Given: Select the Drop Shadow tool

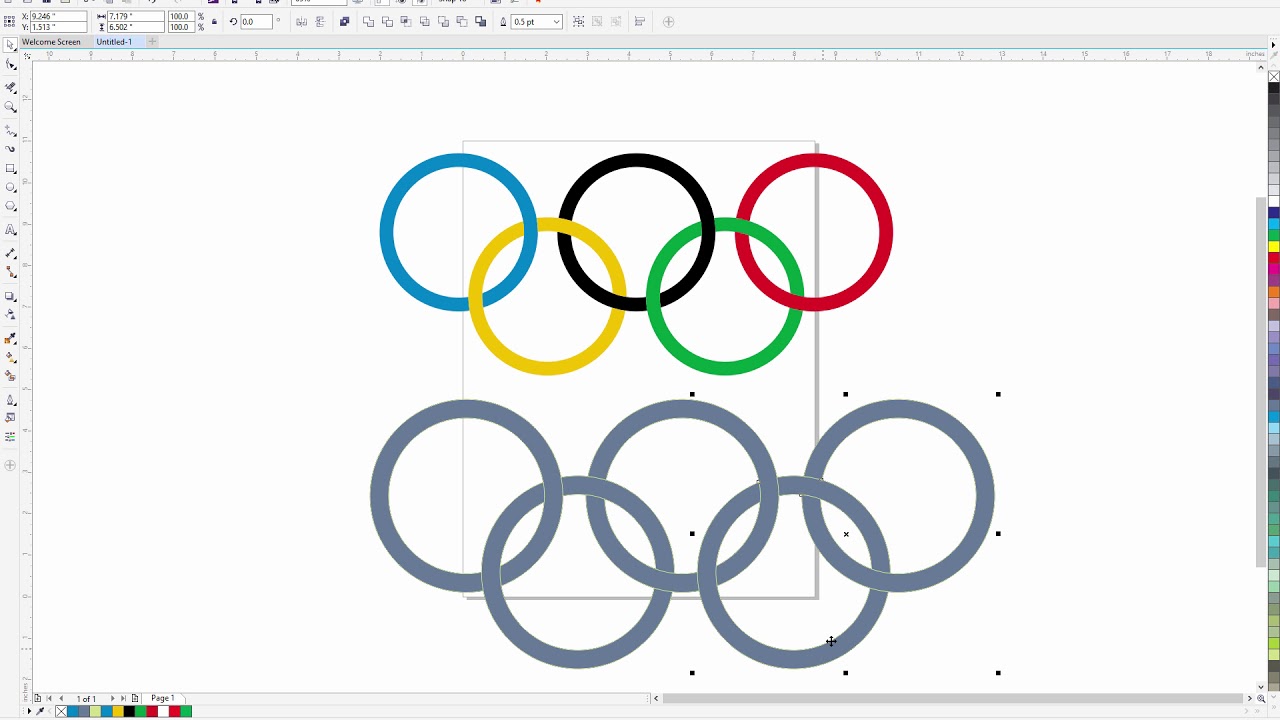Looking at the screenshot, I should 11,297.
